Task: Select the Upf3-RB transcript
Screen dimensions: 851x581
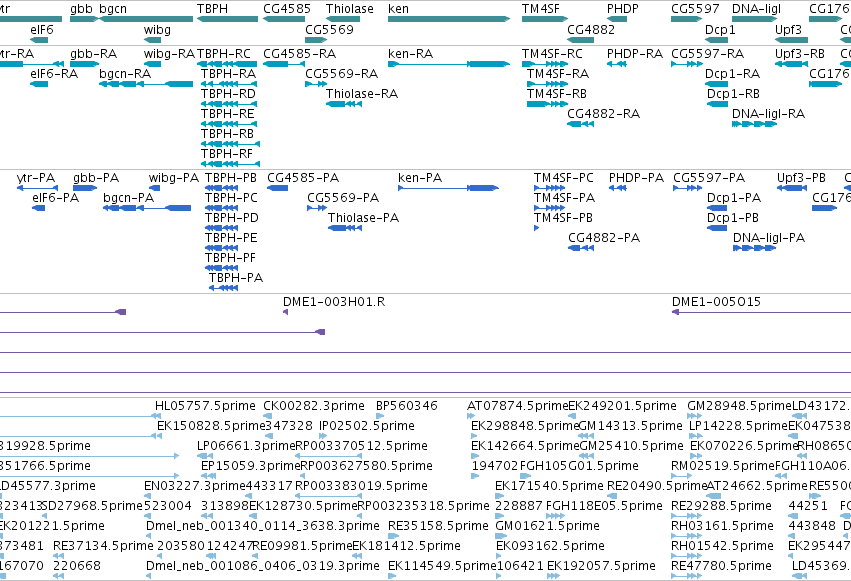Action: 791,64
